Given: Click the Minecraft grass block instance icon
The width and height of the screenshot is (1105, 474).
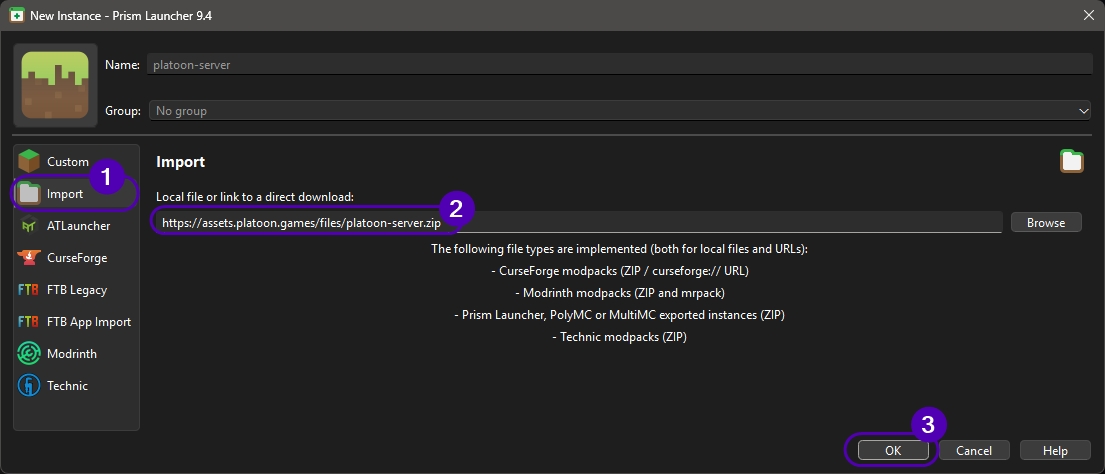Looking at the screenshot, I should coord(55,85).
